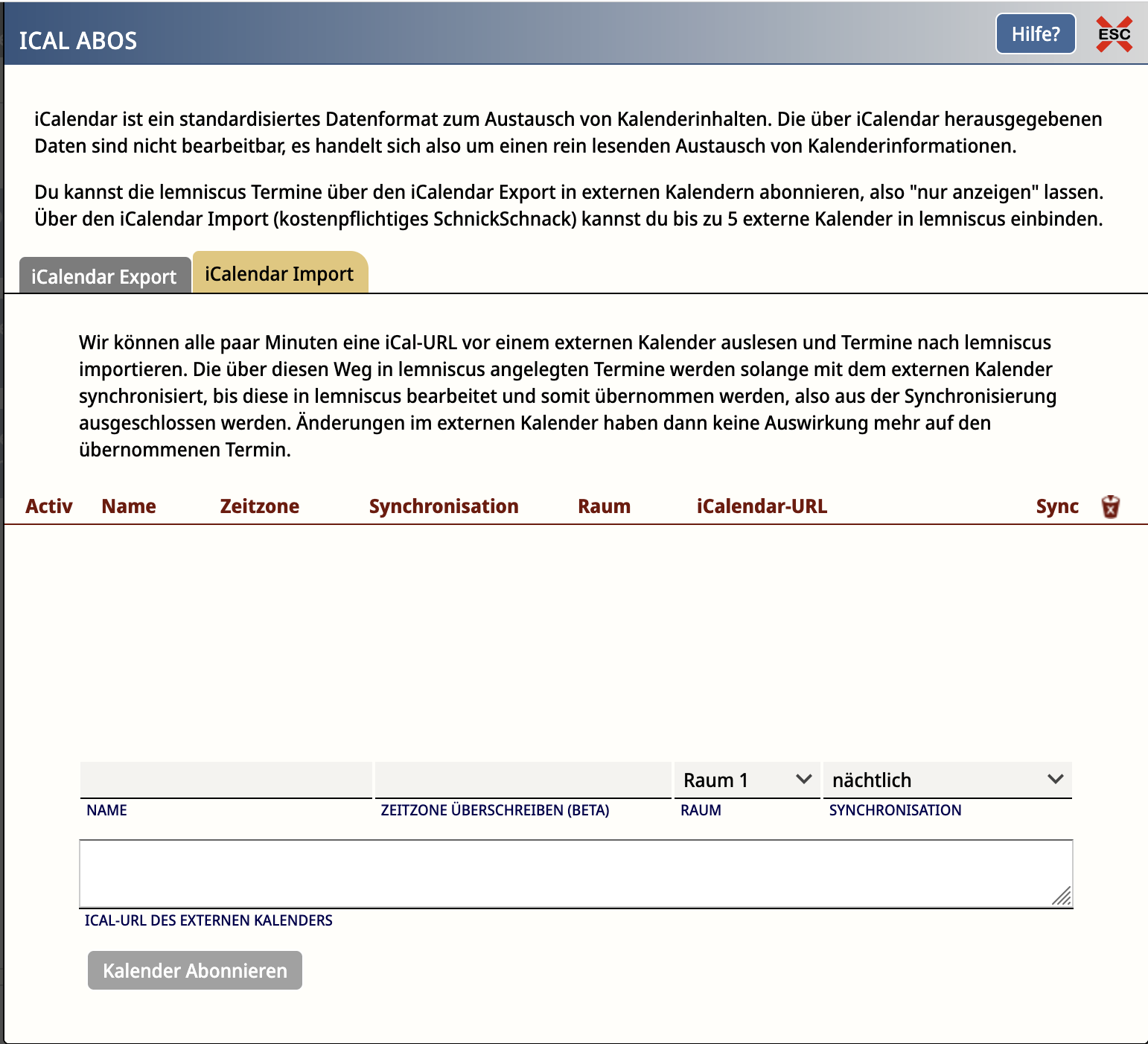Click the SYNCHRONISATION field label
This screenshot has height=1044, width=1148.
click(x=895, y=810)
